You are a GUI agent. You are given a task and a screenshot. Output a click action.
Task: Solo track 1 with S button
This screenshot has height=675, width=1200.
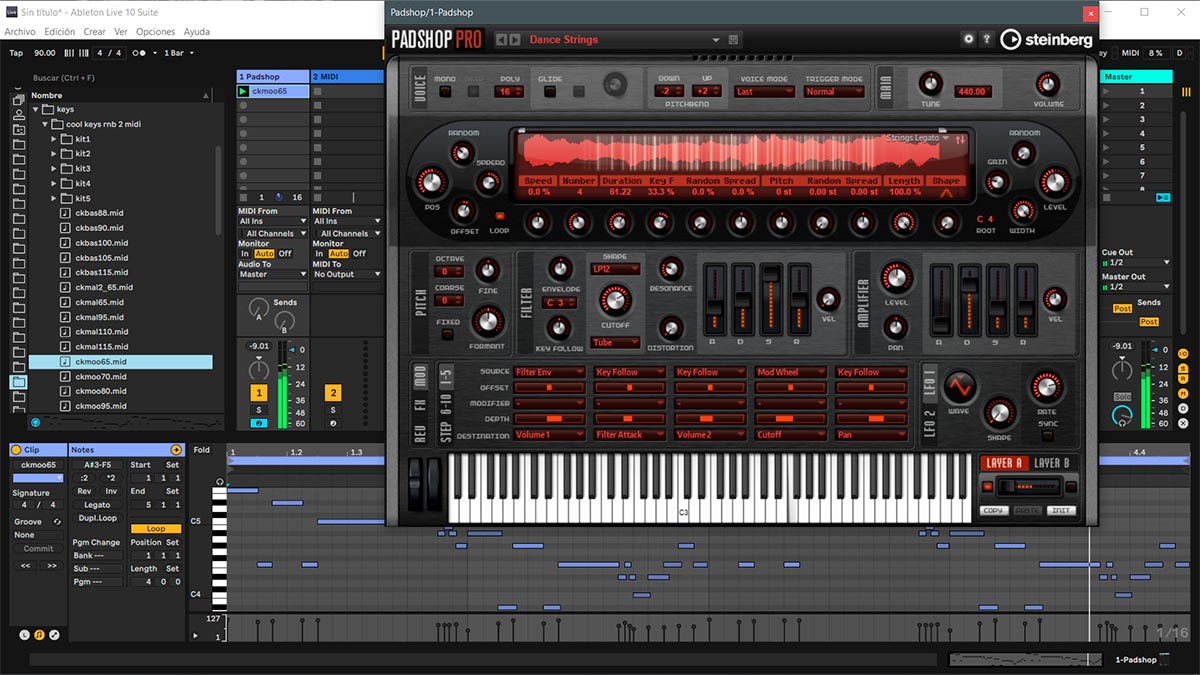click(259, 409)
